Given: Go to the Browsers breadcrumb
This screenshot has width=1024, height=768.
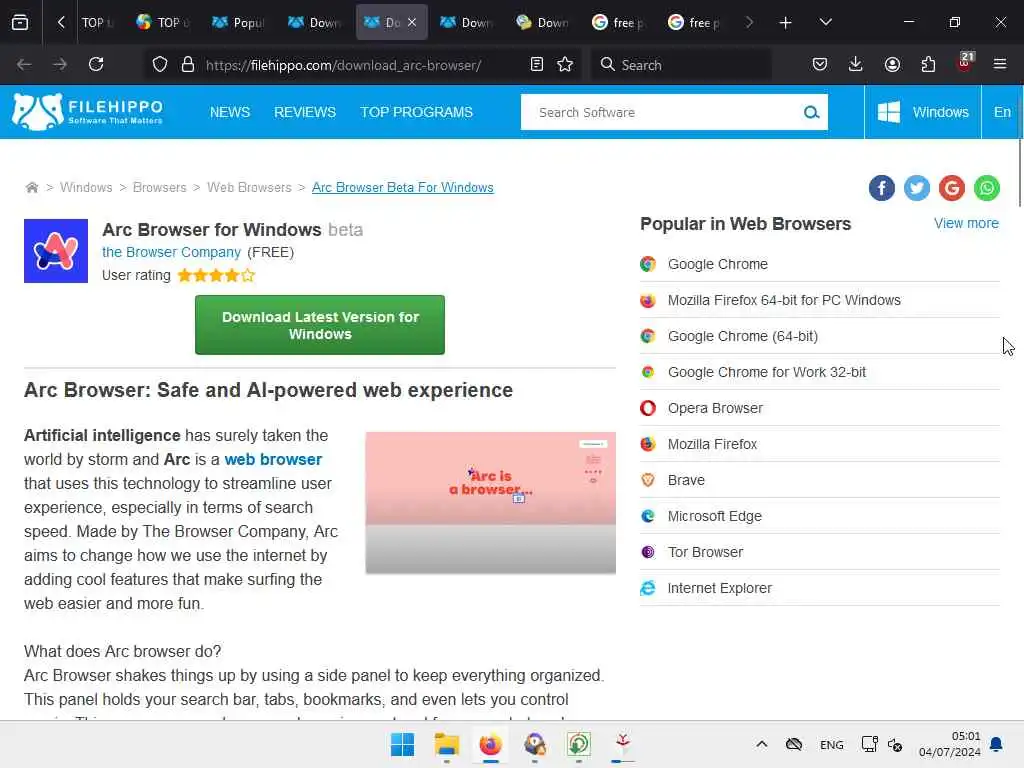Looking at the screenshot, I should point(159,187).
